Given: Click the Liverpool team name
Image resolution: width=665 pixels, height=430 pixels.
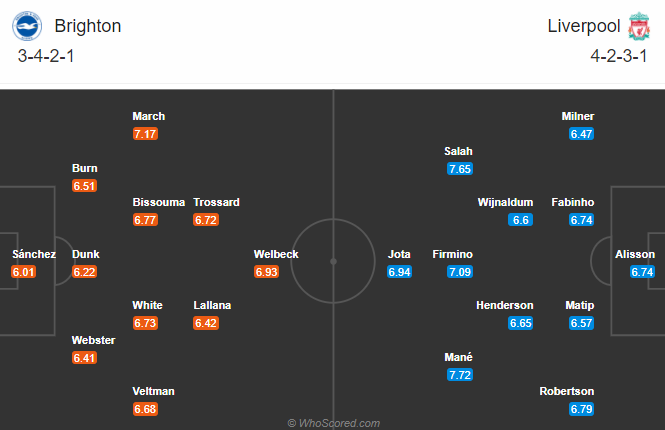Looking at the screenshot, I should pos(583,26).
